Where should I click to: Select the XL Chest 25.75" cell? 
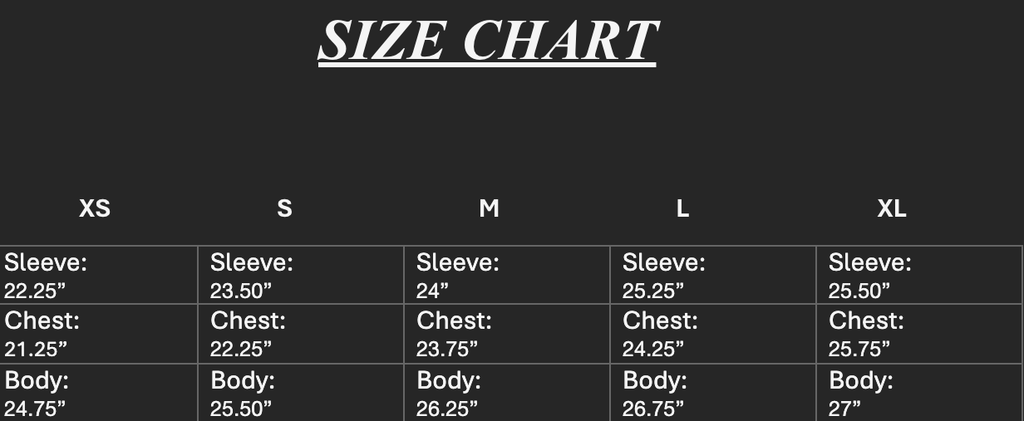point(920,334)
